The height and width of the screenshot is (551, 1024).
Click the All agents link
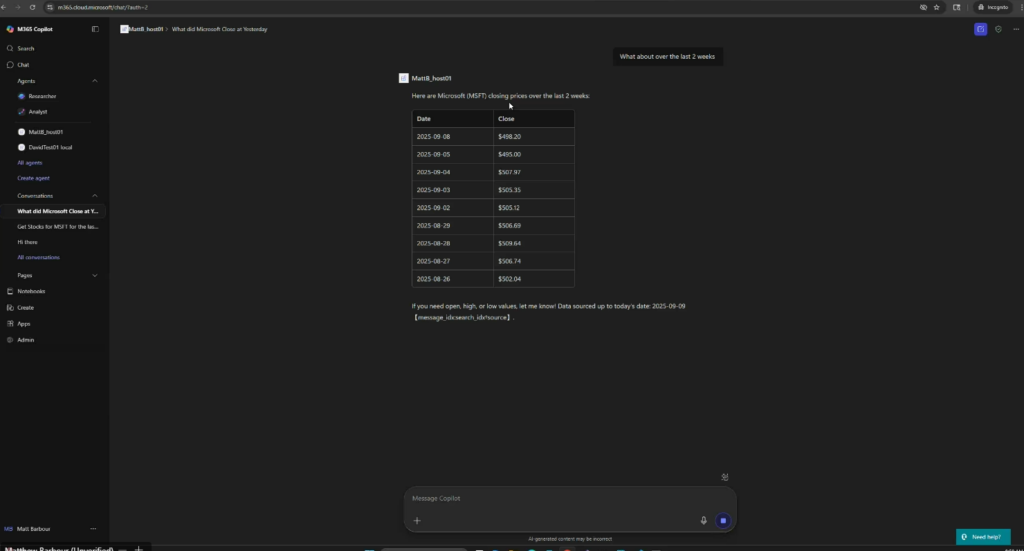[29, 163]
